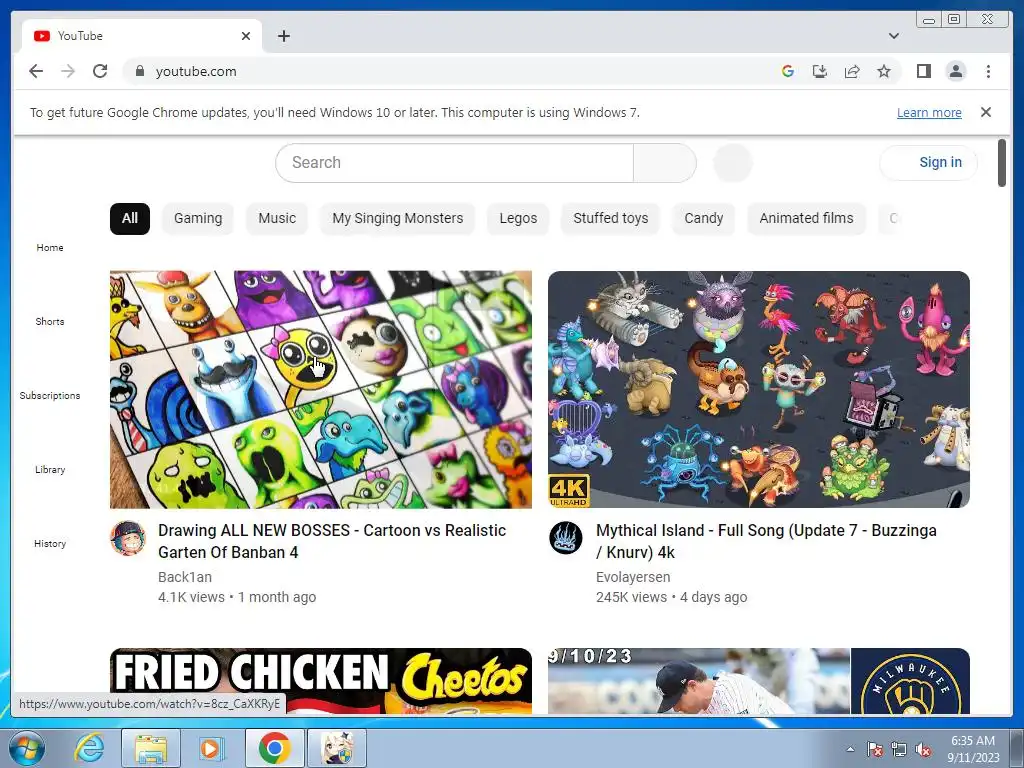Select the Legos filter chip
Image resolution: width=1024 pixels, height=768 pixels.
coord(519,218)
